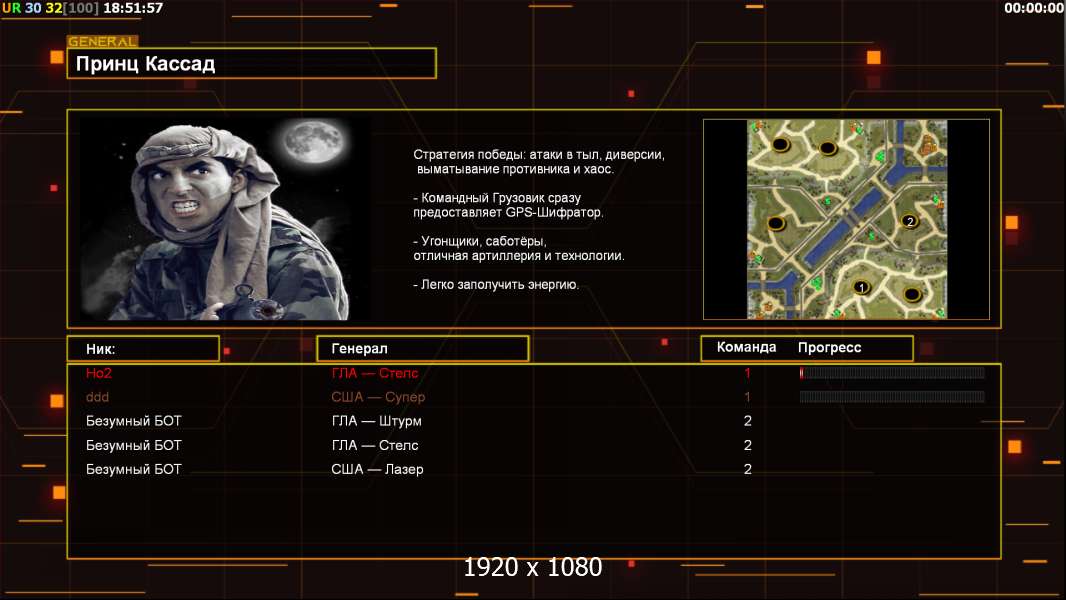The width and height of the screenshot is (1066, 600).
Task: Click team number 1 for Ho2
Action: 747,373
